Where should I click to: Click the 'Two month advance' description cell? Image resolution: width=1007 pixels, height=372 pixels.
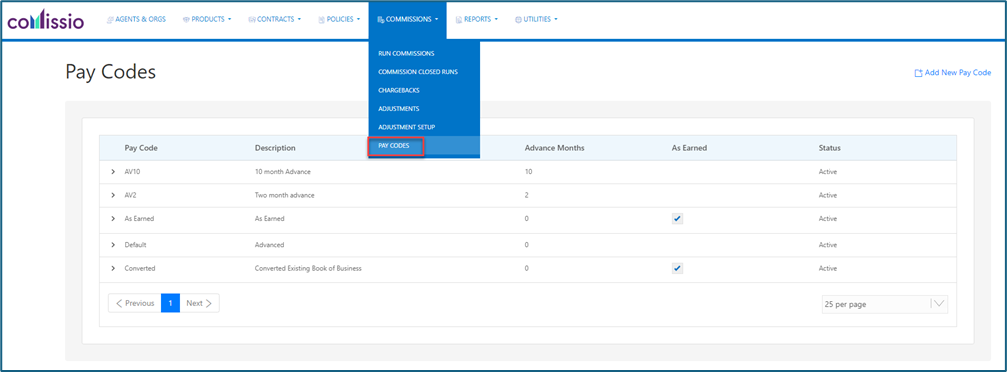[x=285, y=195]
